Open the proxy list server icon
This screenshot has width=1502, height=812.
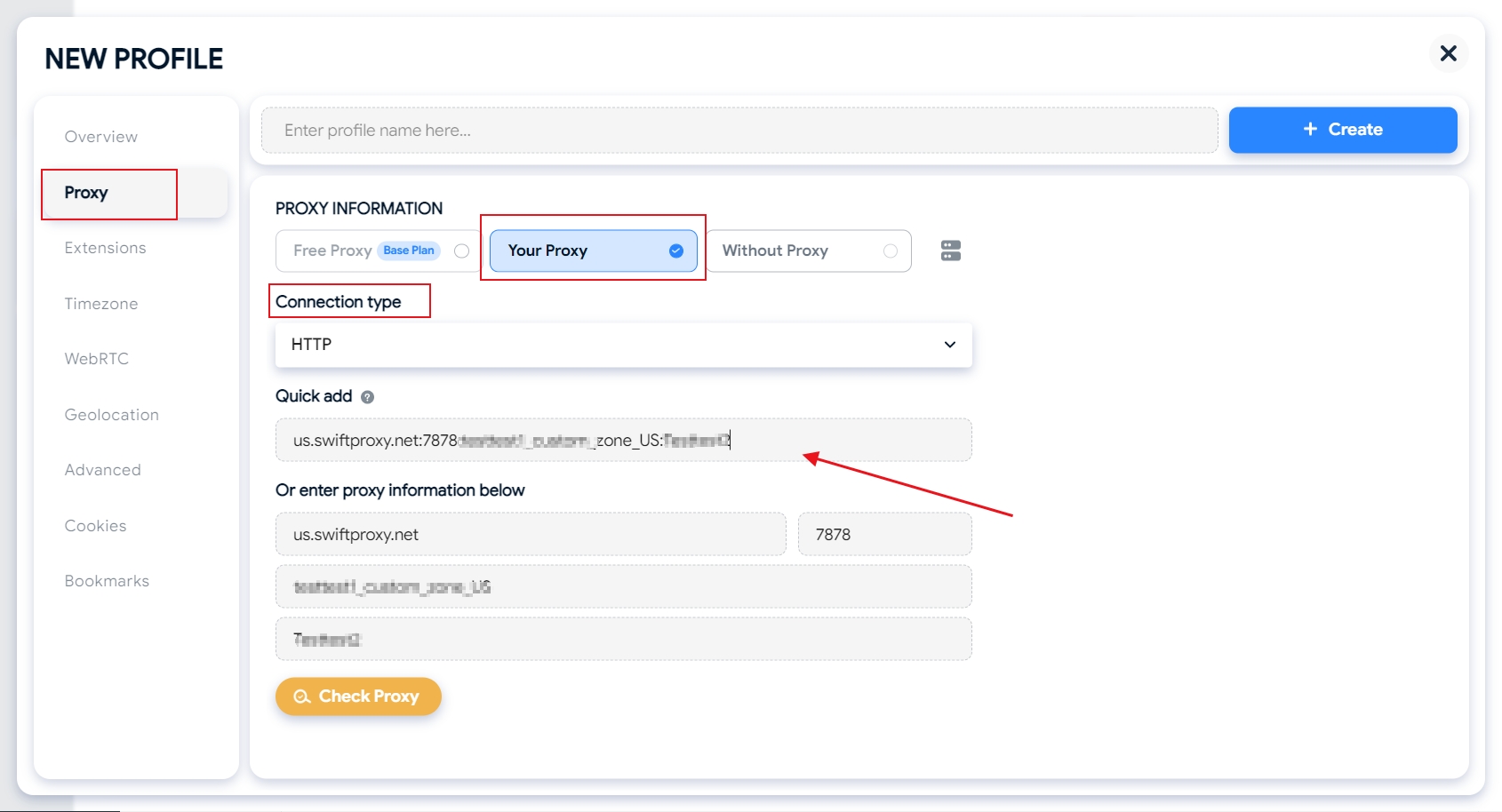click(x=950, y=251)
